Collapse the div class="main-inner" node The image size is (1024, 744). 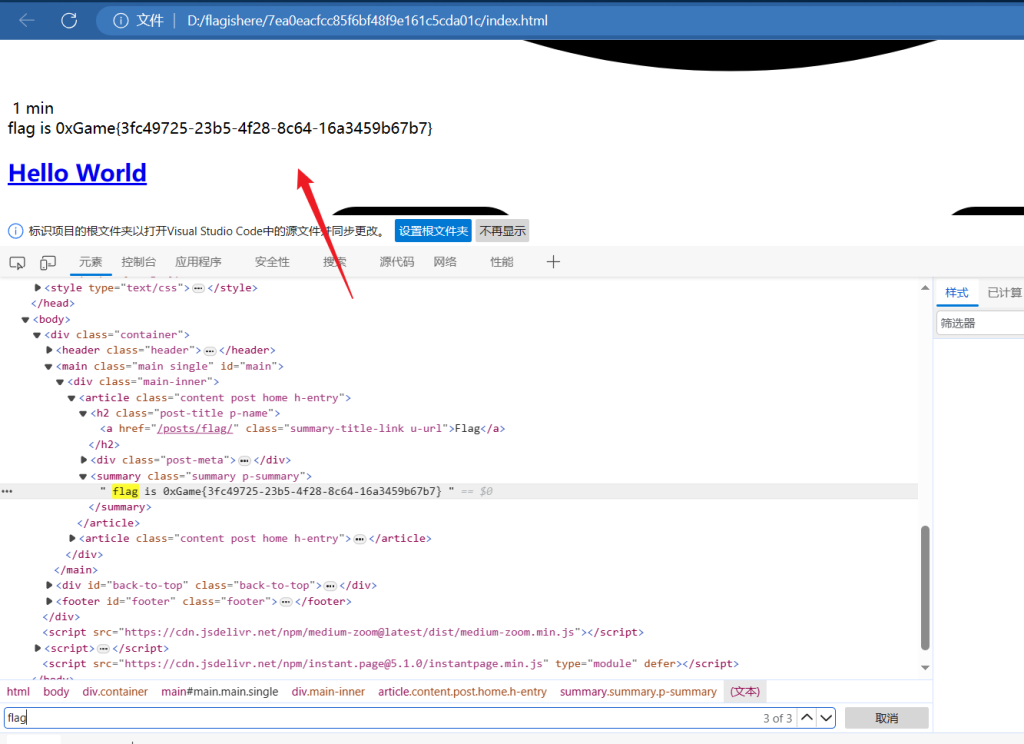point(60,382)
